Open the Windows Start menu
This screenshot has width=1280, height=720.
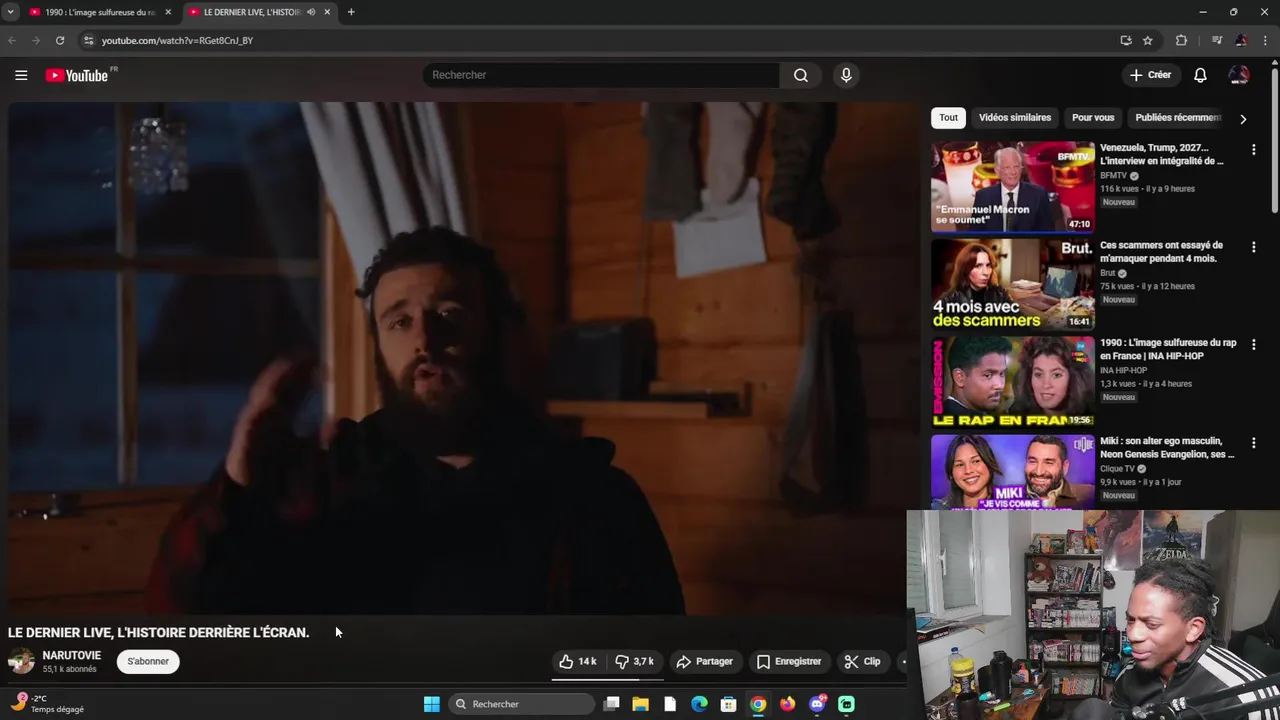pyautogui.click(x=431, y=704)
